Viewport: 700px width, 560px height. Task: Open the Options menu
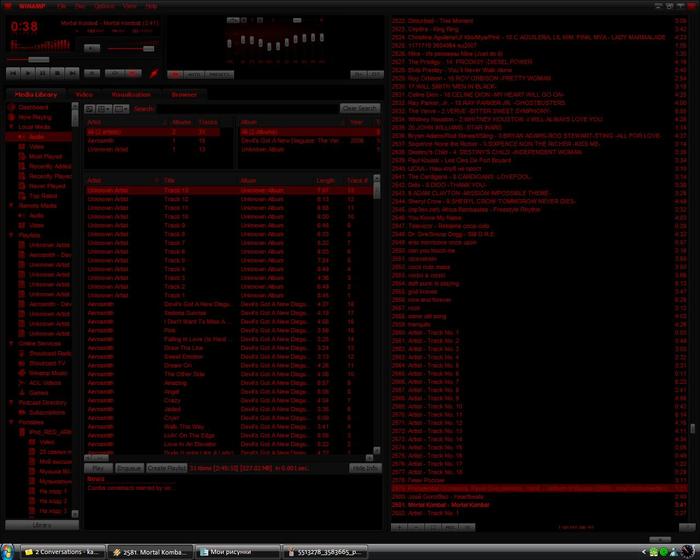coord(104,6)
